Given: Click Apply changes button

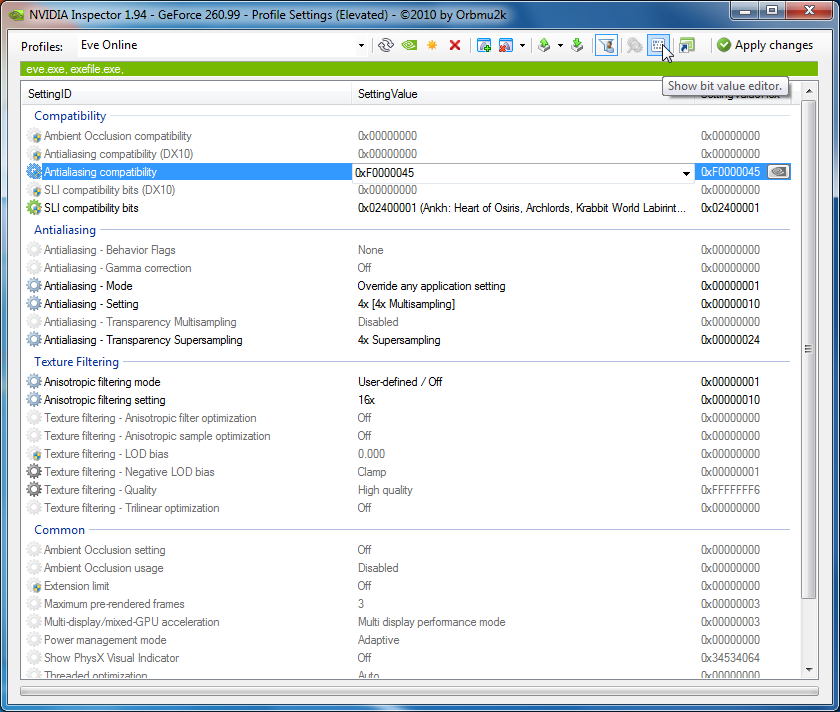Looking at the screenshot, I should tap(764, 45).
